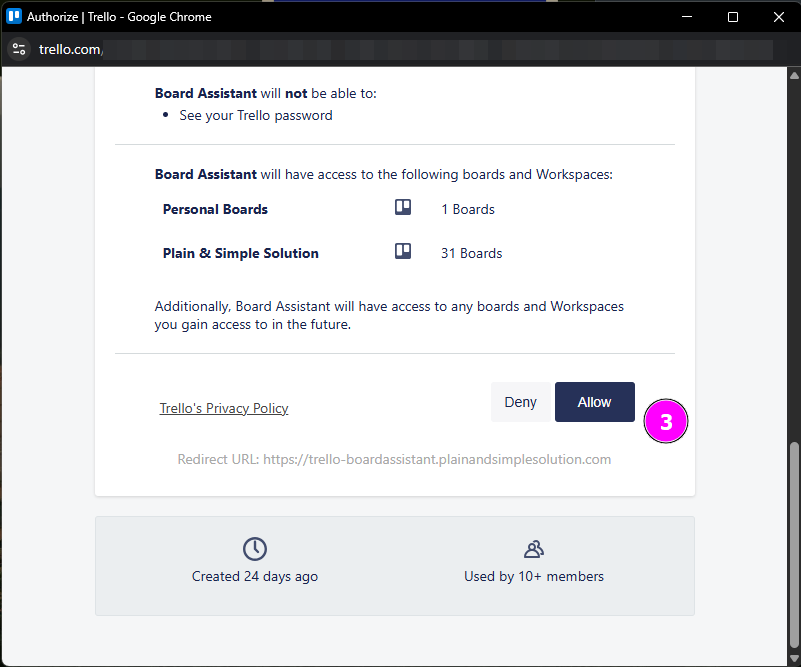The height and width of the screenshot is (667, 801).
Task: Click the 'access to the following boards' heading
Action: pyautogui.click(x=384, y=175)
